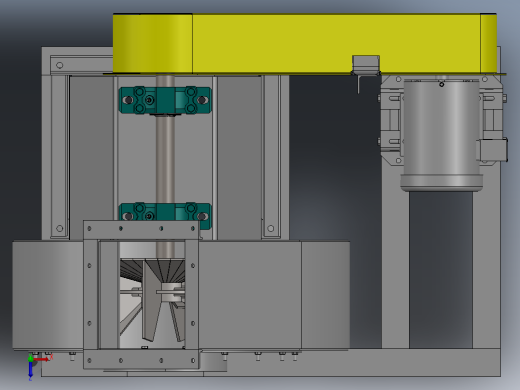Click the blue Z axis arrow of the triad
The image size is (520, 390).
[30, 369]
